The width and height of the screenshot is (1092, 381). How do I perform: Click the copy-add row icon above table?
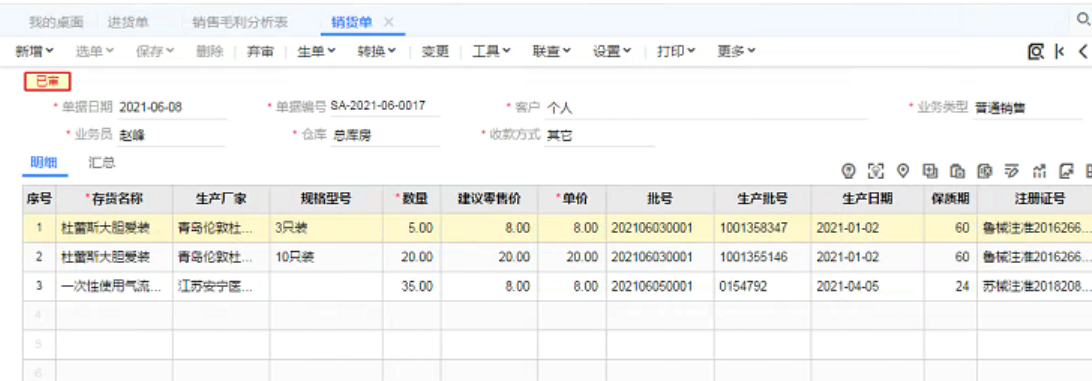pyautogui.click(x=930, y=170)
